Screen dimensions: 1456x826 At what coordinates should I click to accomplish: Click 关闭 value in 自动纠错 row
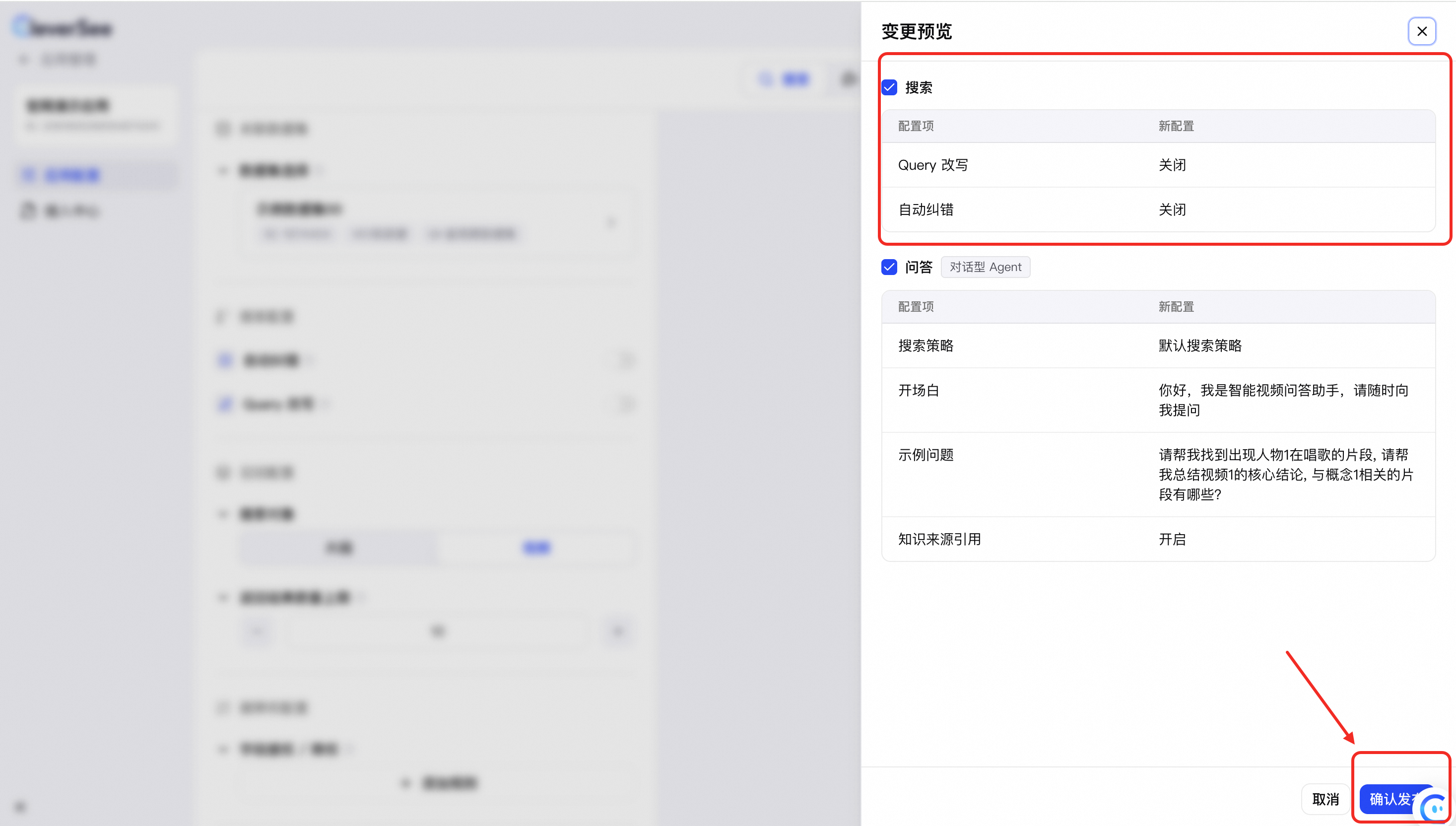click(x=1172, y=209)
